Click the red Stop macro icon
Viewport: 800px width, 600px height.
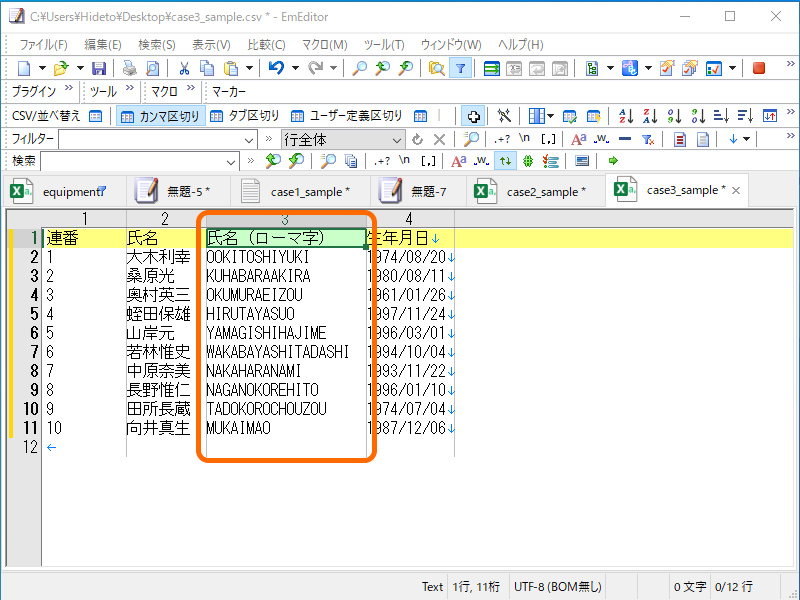coord(759,68)
